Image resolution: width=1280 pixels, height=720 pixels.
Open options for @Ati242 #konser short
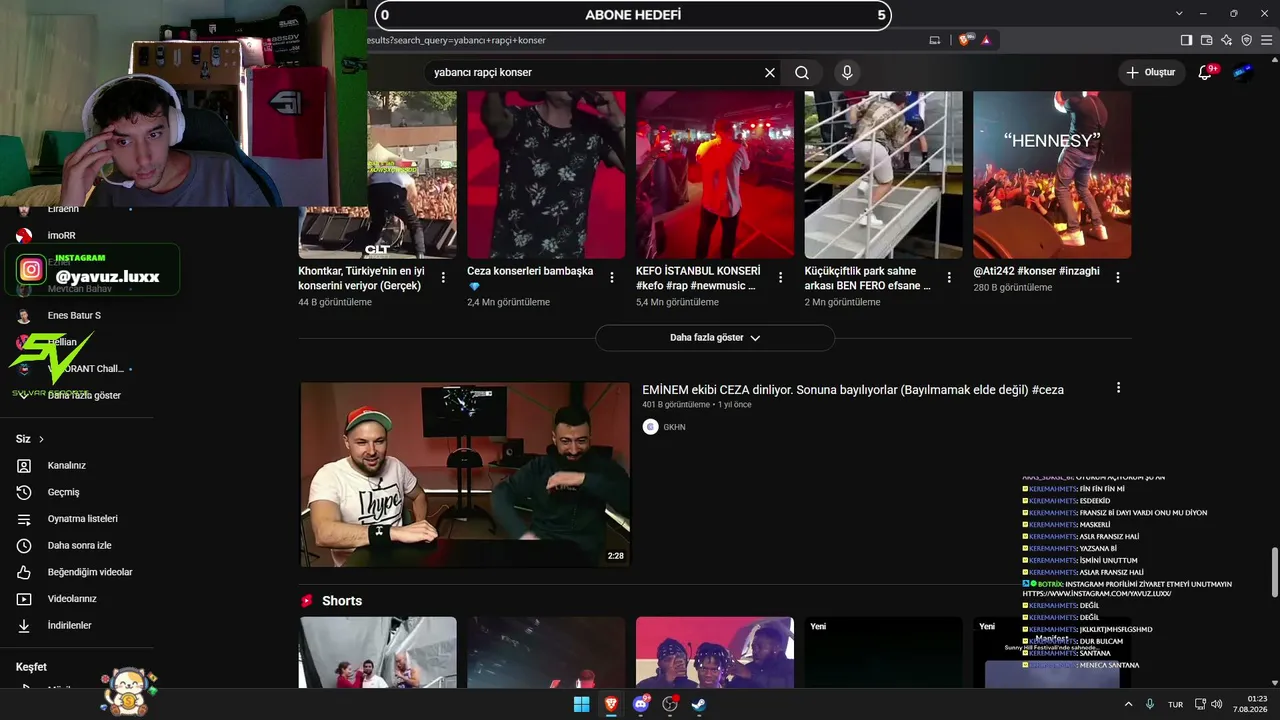tap(1118, 277)
